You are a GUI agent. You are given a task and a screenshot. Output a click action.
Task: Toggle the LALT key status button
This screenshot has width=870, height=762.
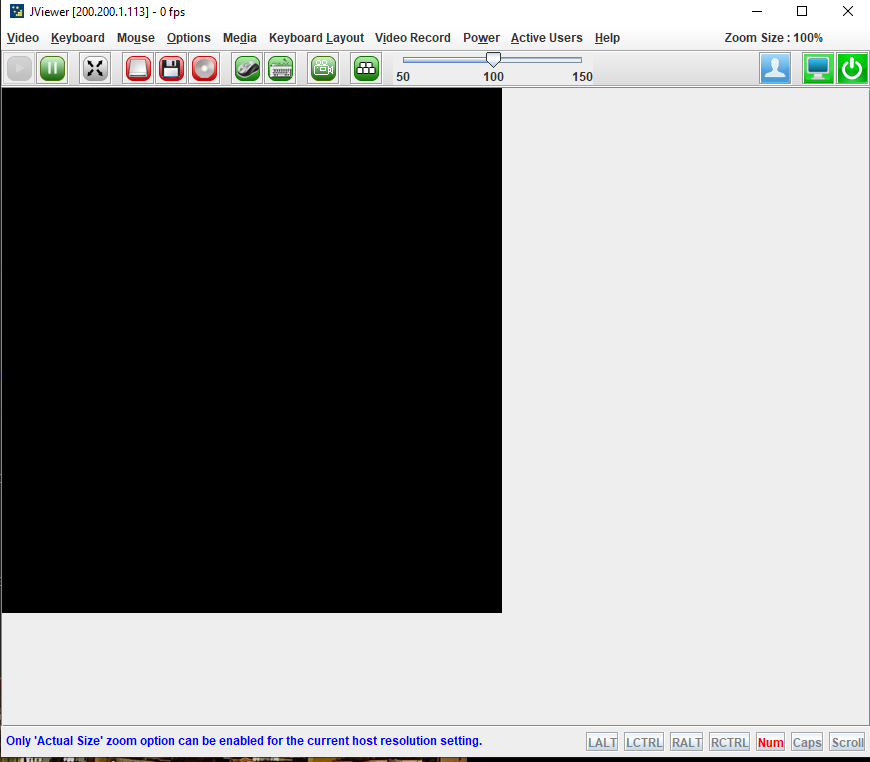pos(602,742)
